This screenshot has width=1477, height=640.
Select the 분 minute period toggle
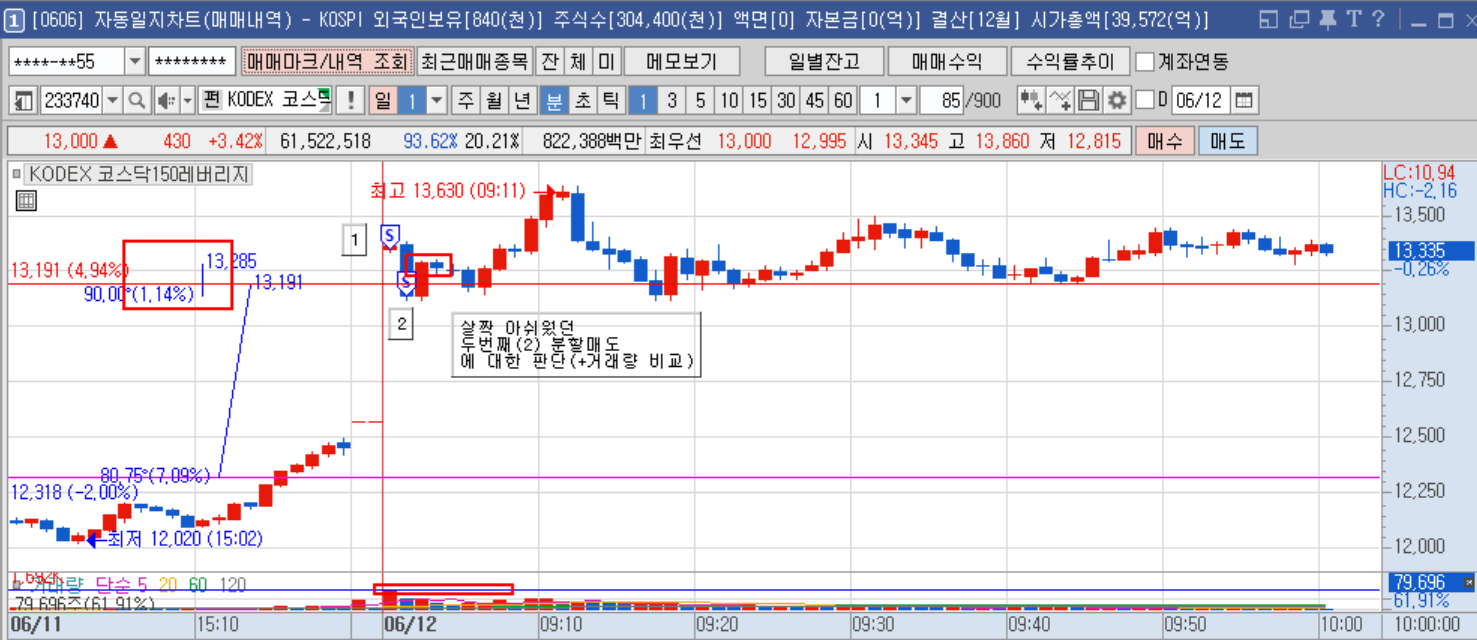point(553,100)
